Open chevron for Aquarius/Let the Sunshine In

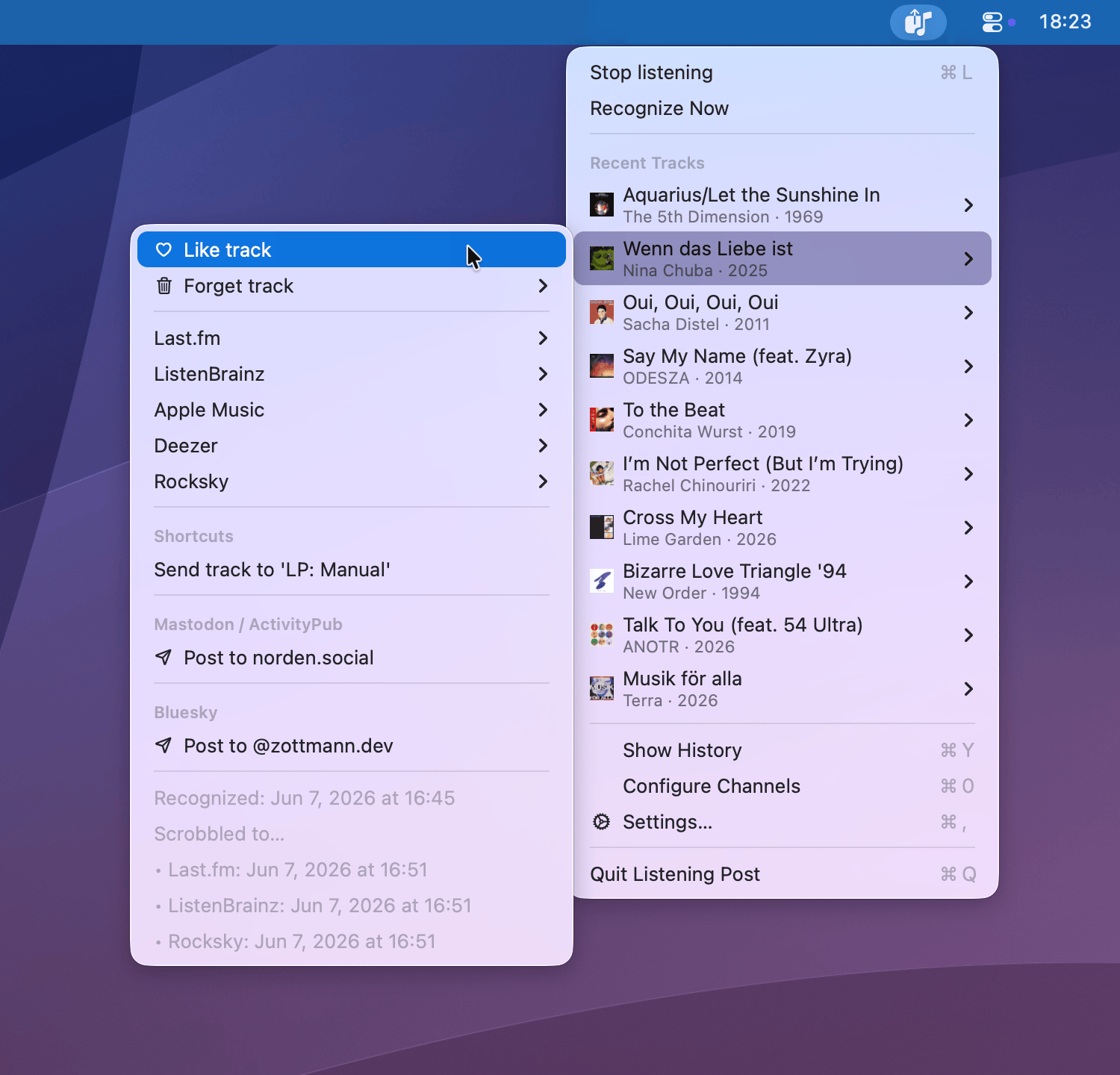coord(968,205)
